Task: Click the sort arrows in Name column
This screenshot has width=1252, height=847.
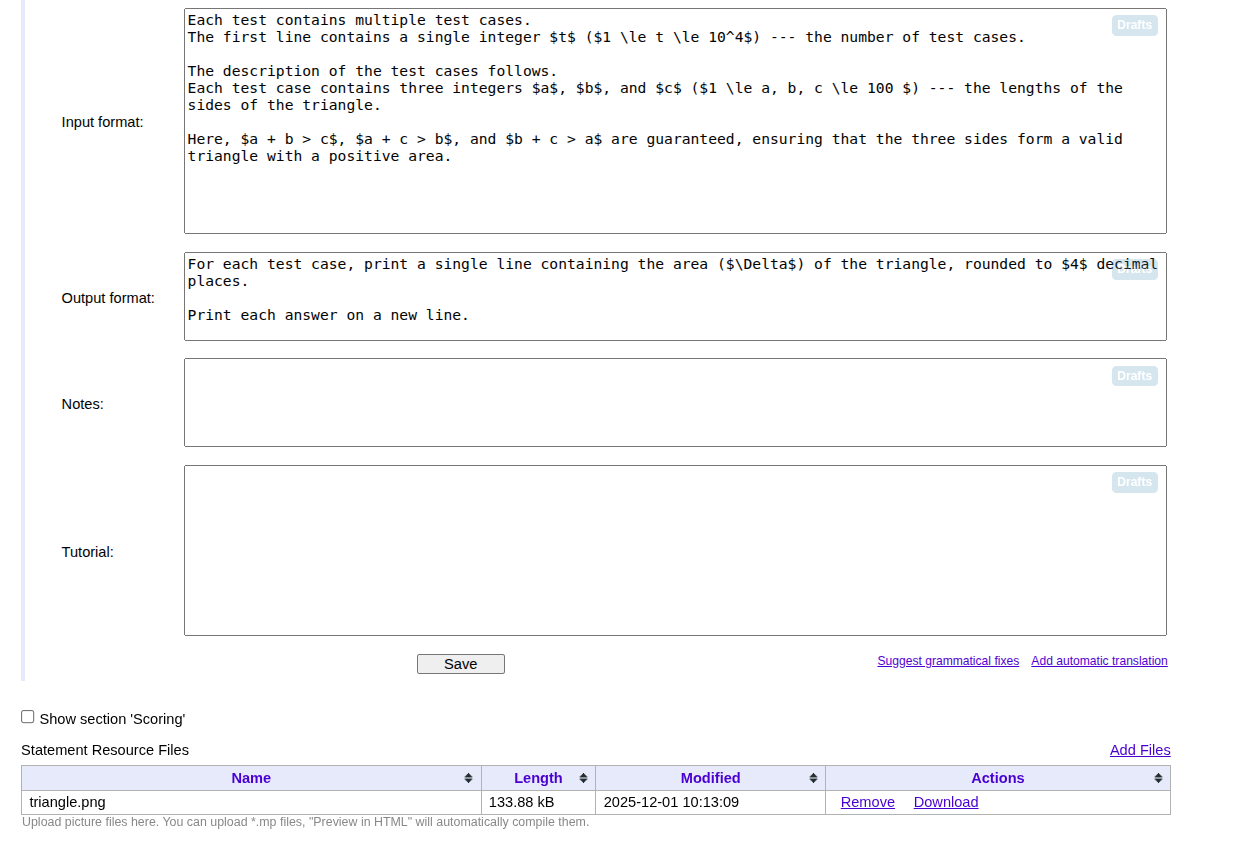Action: [x=468, y=778]
